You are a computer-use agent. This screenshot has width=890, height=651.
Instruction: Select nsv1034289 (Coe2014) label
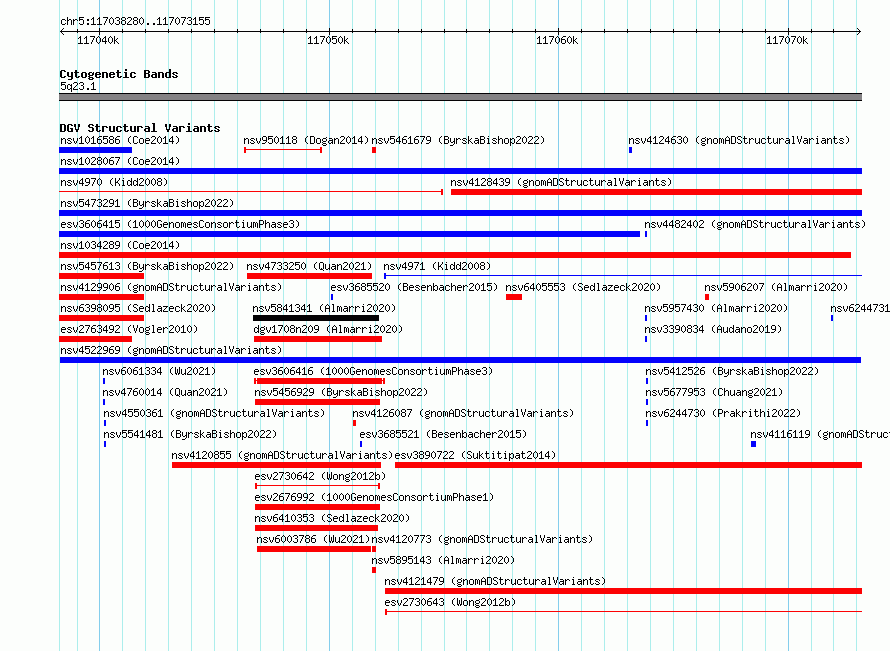pos(120,245)
